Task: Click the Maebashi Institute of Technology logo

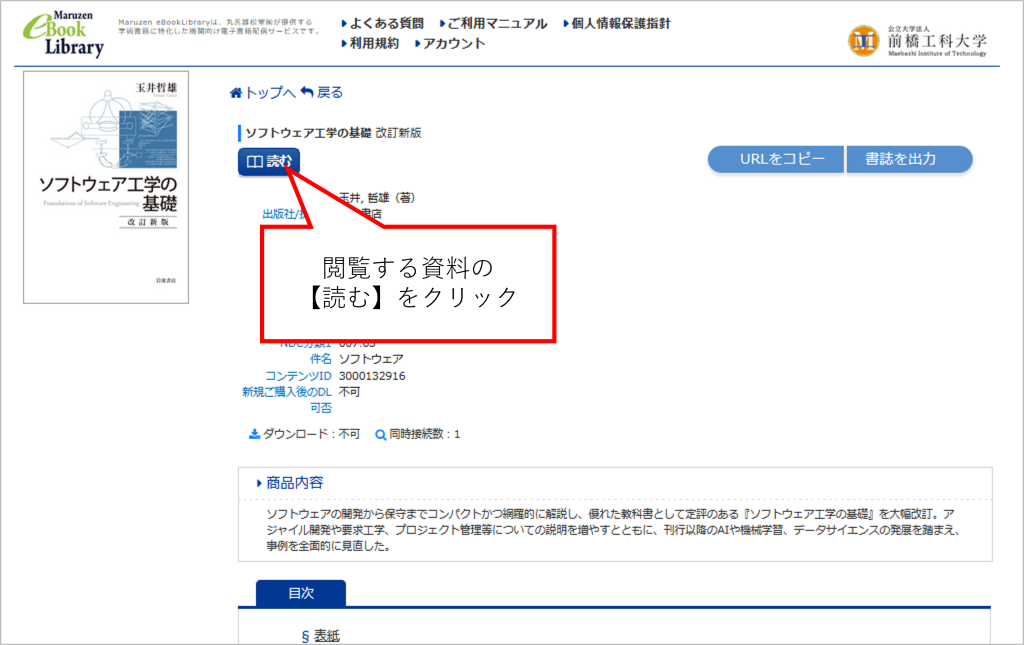Action: point(917,41)
